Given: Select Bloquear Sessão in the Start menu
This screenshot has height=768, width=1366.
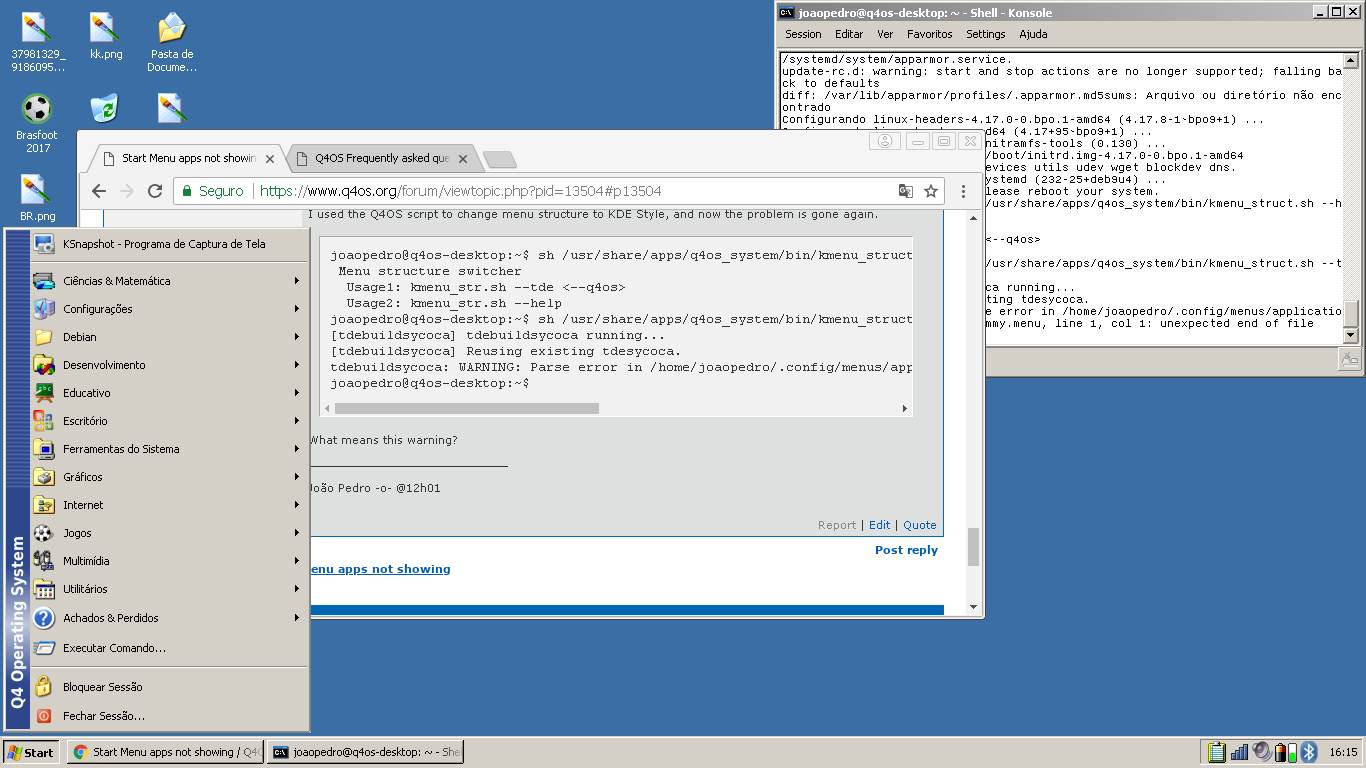Looking at the screenshot, I should pos(168,687).
